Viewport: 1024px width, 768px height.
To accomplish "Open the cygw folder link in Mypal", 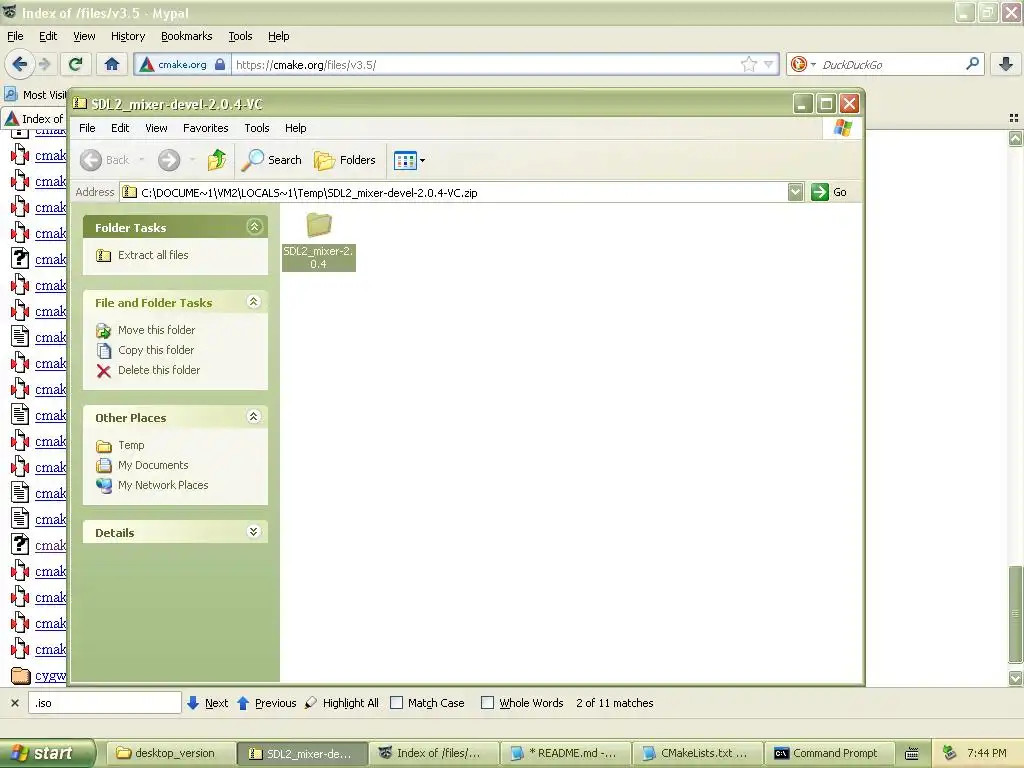I will [50, 676].
